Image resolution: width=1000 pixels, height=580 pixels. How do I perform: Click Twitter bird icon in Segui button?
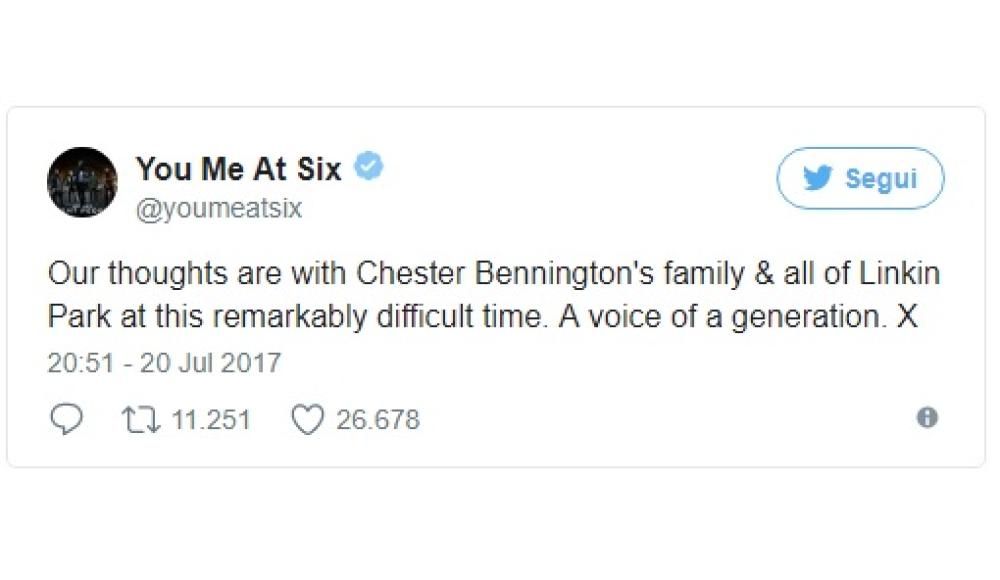tap(818, 179)
